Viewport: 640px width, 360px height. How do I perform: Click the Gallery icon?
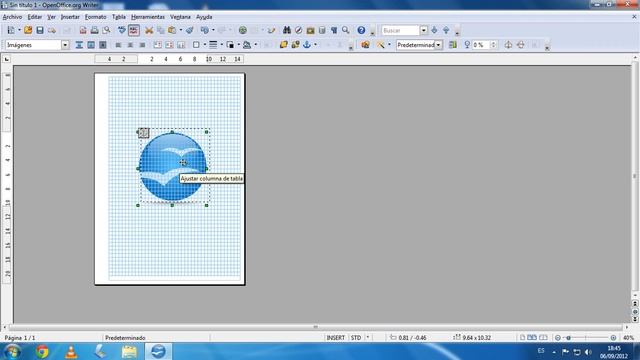[310, 30]
